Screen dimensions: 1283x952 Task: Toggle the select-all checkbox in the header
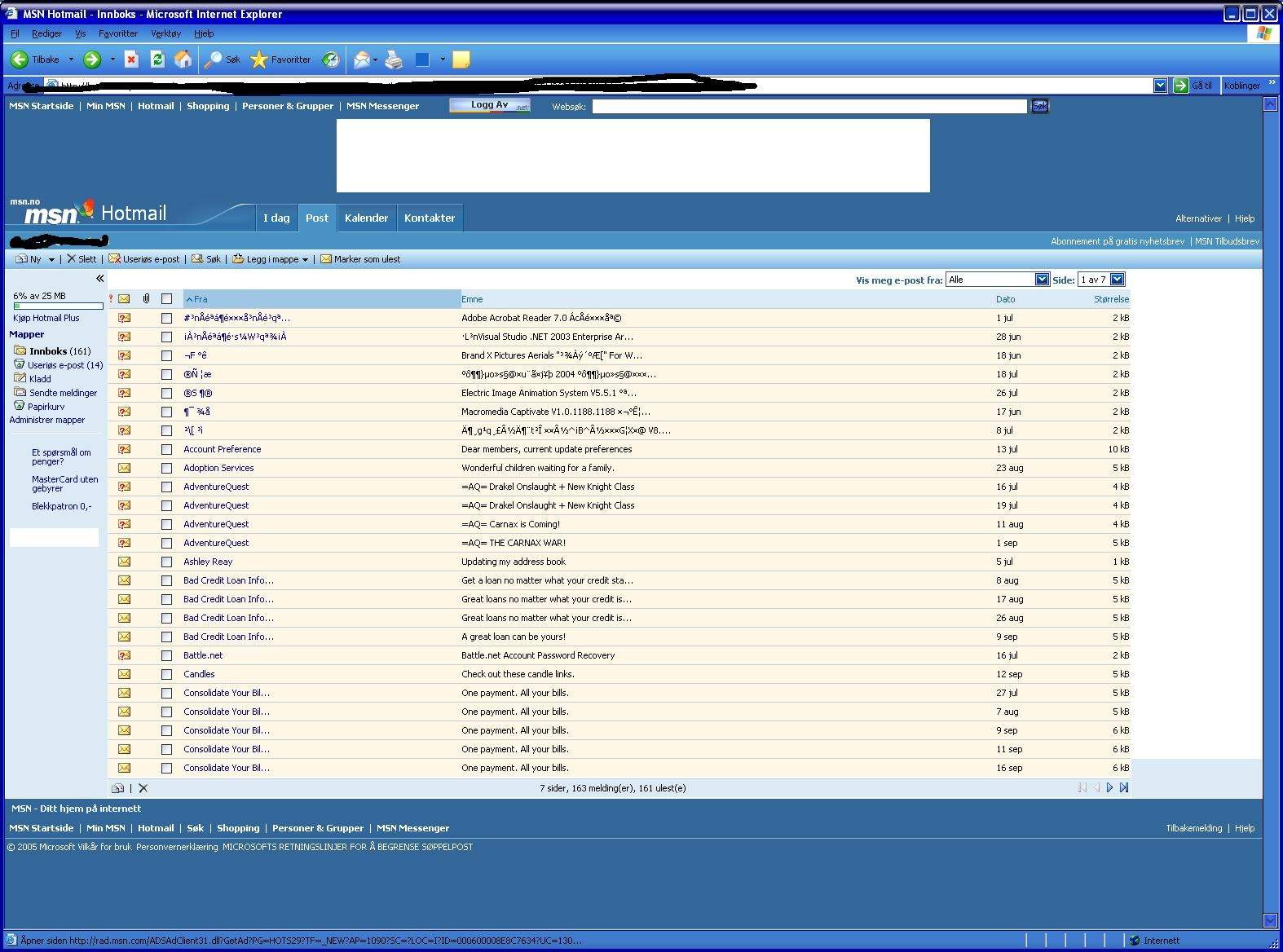click(x=167, y=299)
